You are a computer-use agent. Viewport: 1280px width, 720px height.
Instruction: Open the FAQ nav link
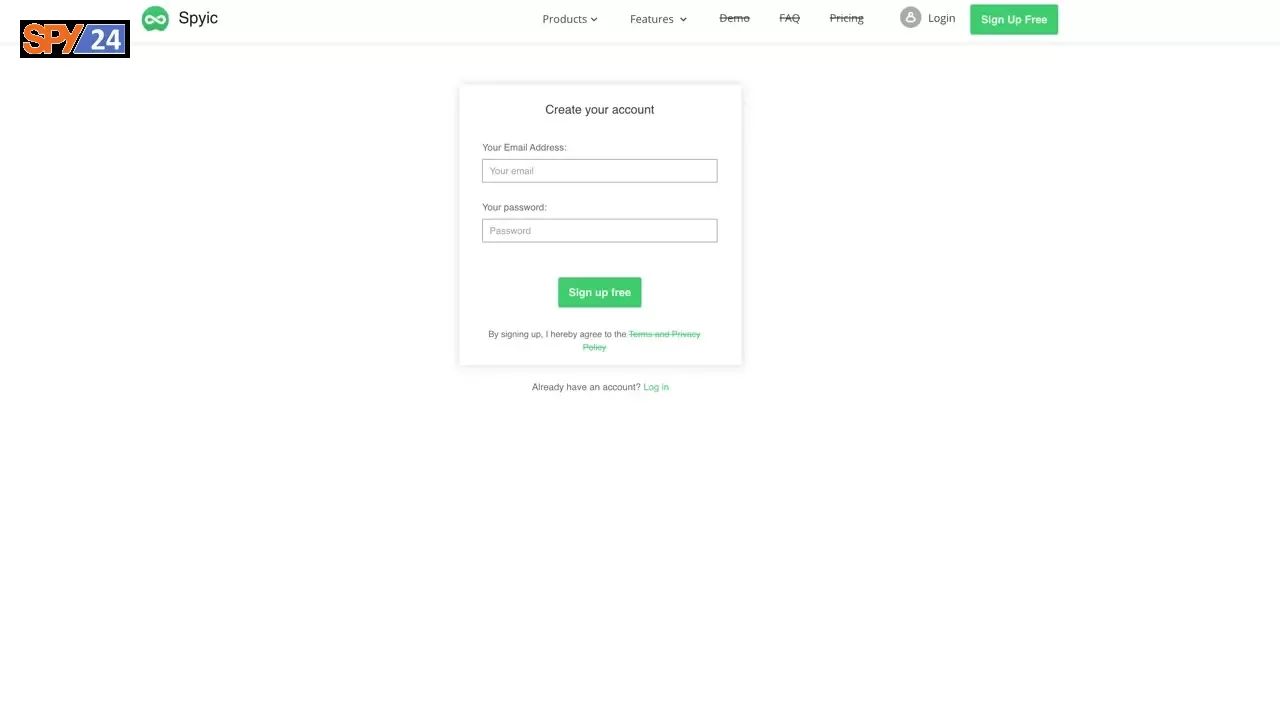pyautogui.click(x=789, y=18)
